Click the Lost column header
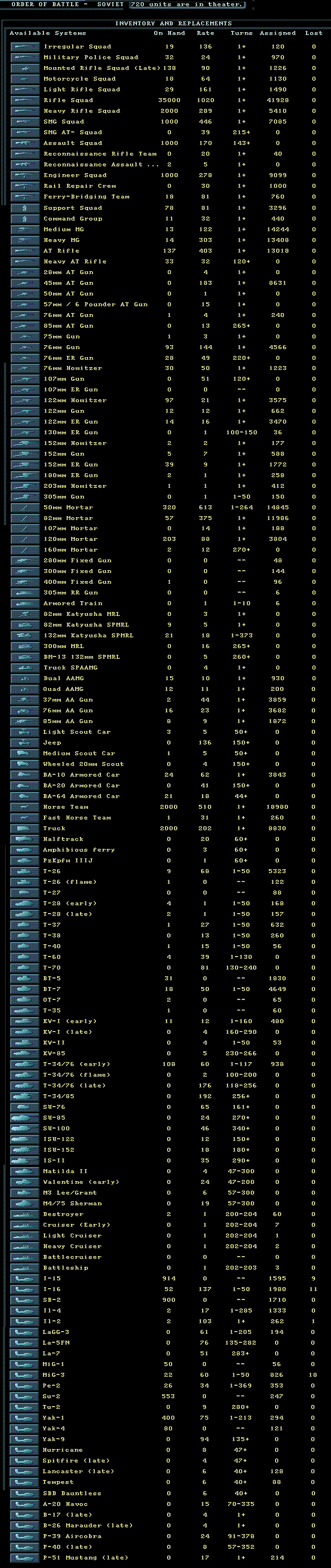 [x=314, y=33]
